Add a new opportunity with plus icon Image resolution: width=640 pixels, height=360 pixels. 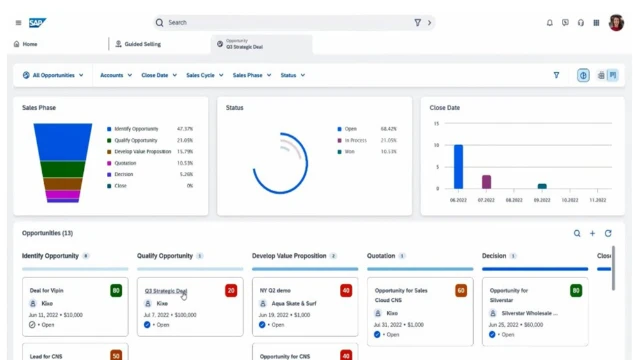click(x=592, y=233)
